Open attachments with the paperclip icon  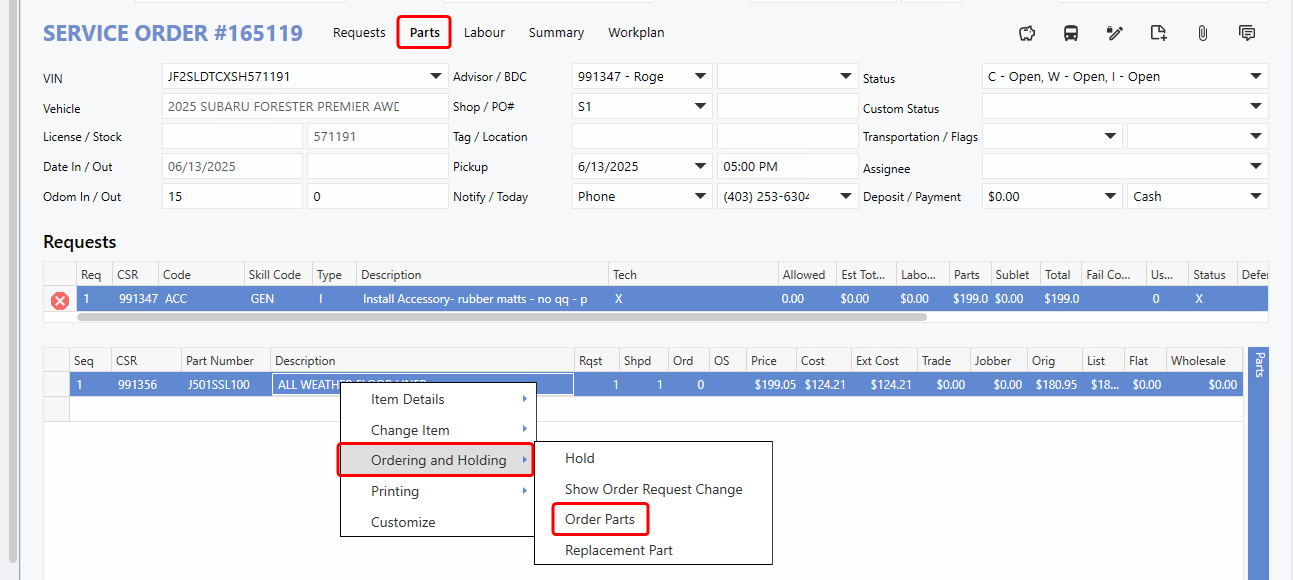(x=1203, y=33)
